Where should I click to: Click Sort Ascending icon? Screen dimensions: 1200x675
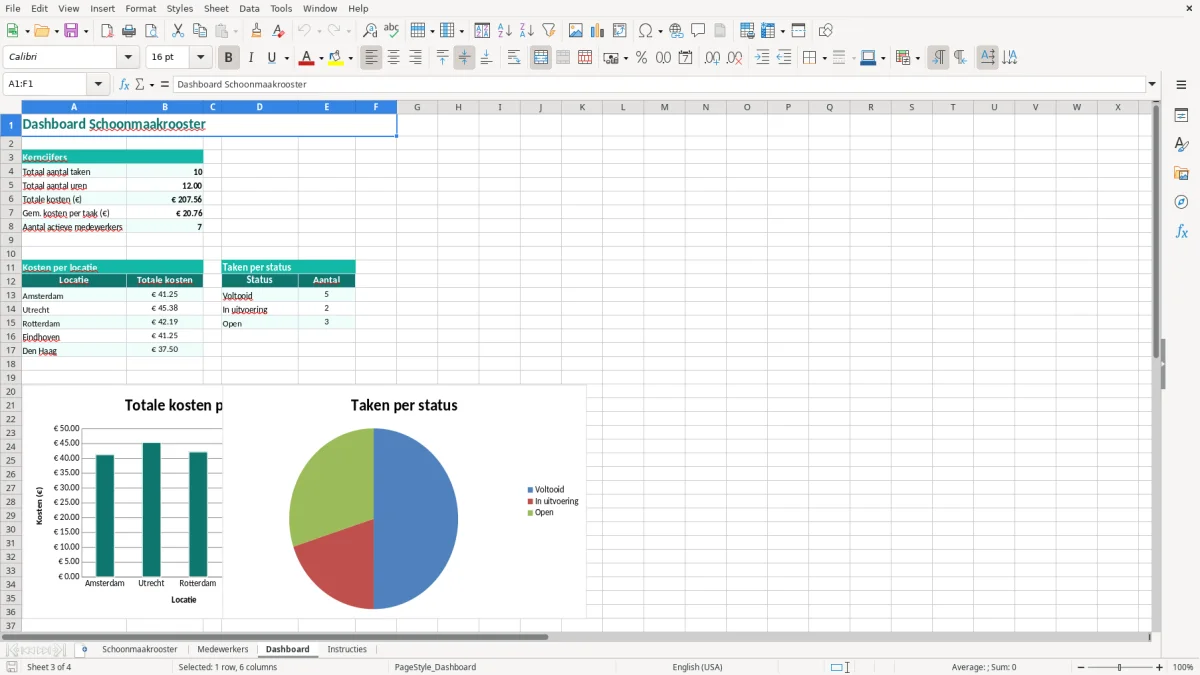coord(504,31)
